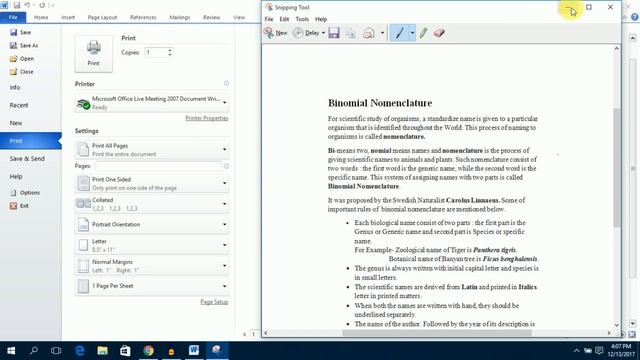Copy the snip using the copy icon
The image size is (640, 360).
pyautogui.click(x=351, y=33)
